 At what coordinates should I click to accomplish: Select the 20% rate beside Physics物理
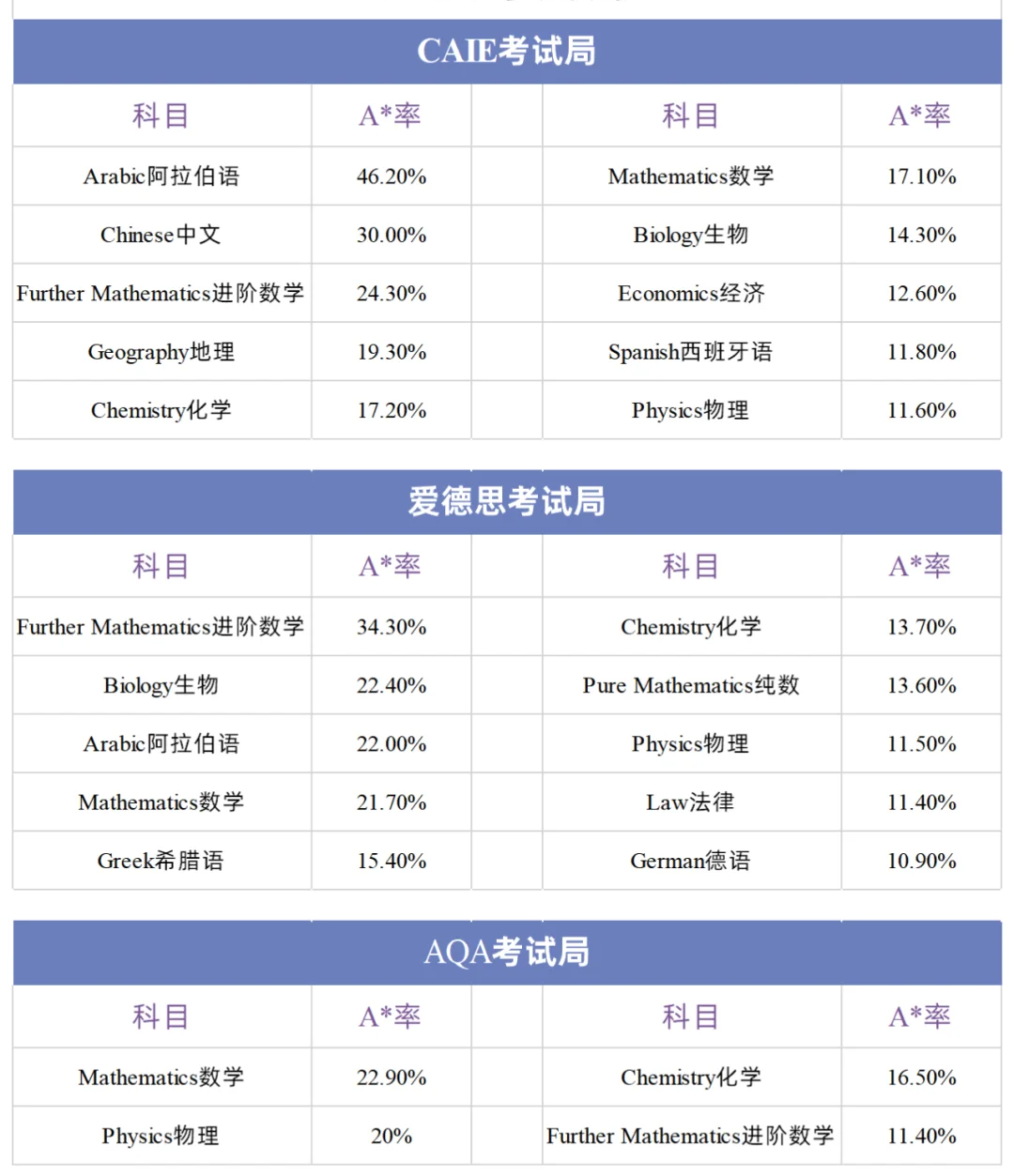[x=392, y=1136]
